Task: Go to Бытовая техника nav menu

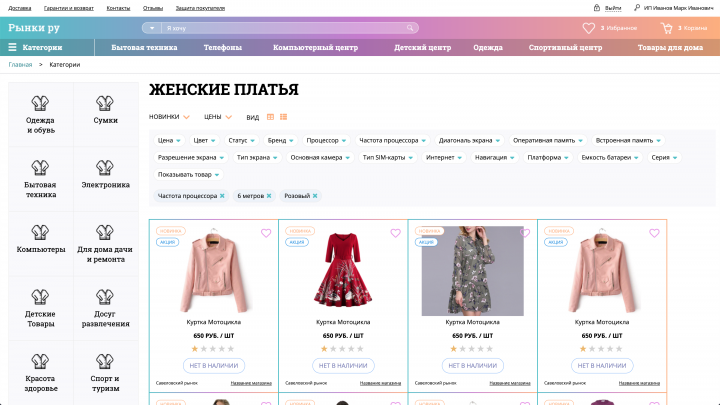Action: [x=144, y=47]
